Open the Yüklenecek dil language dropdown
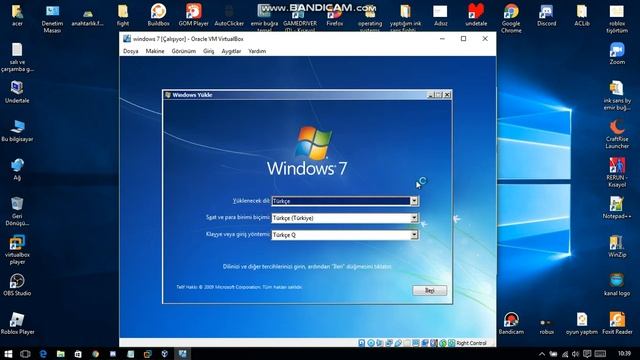Viewport: 640px width, 360px height. (x=345, y=201)
